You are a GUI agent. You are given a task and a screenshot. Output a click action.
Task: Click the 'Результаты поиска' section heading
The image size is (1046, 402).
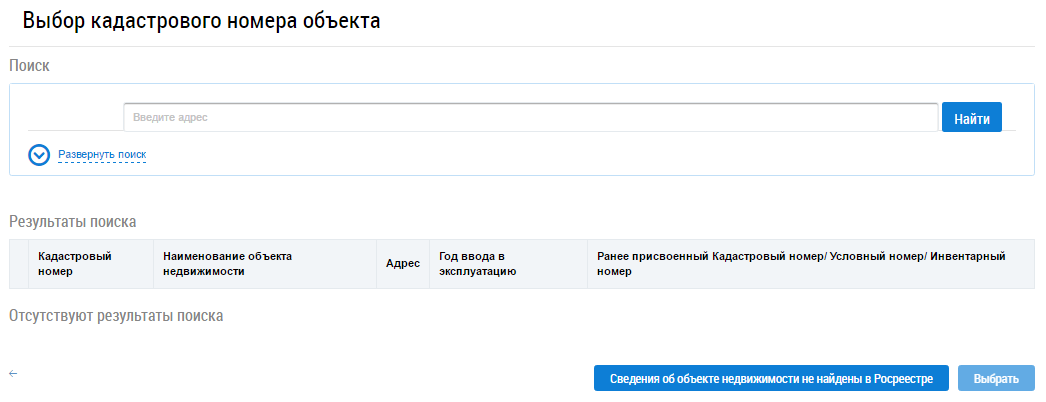[x=72, y=222]
